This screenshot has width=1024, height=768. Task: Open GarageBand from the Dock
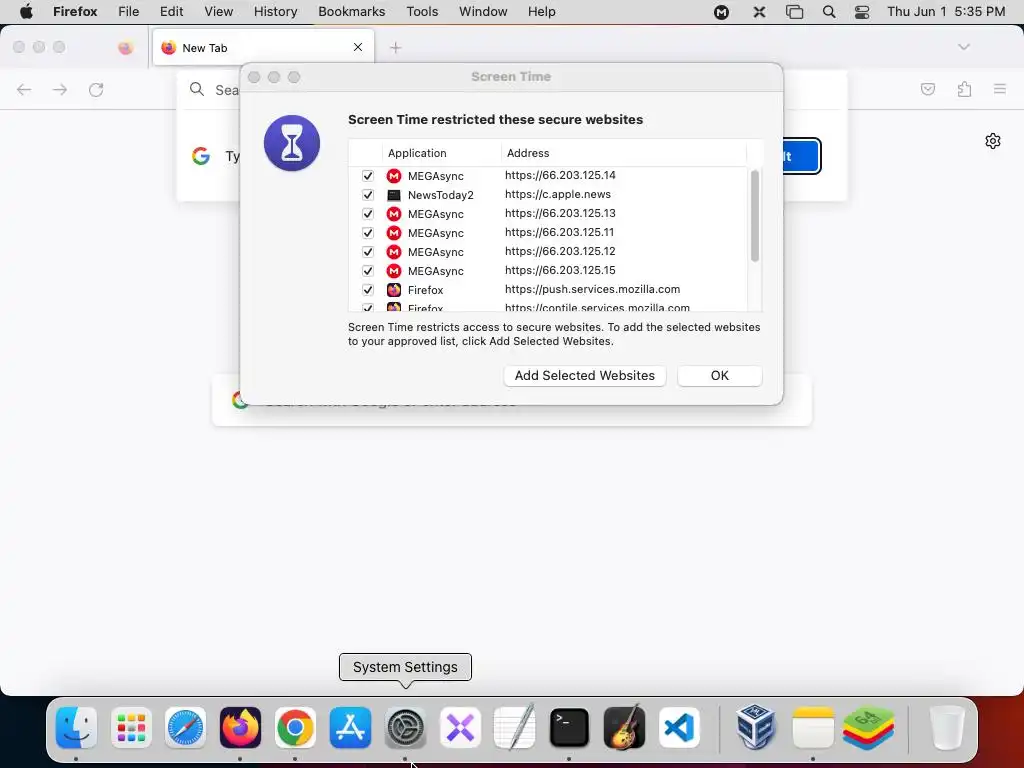624,728
